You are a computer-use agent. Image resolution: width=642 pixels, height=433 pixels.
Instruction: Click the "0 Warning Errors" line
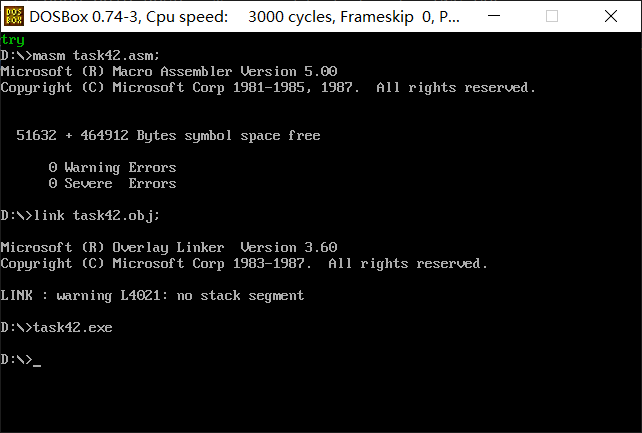click(112, 167)
